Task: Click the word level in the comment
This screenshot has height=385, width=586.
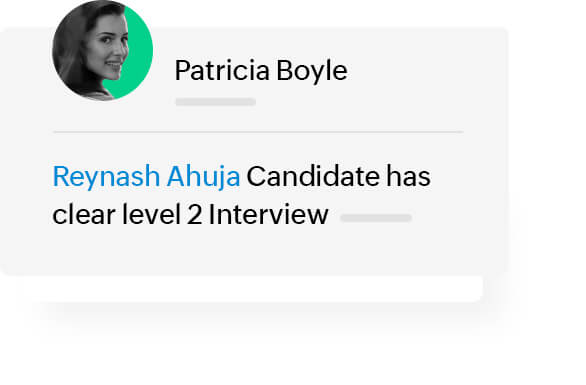Action: point(151,214)
